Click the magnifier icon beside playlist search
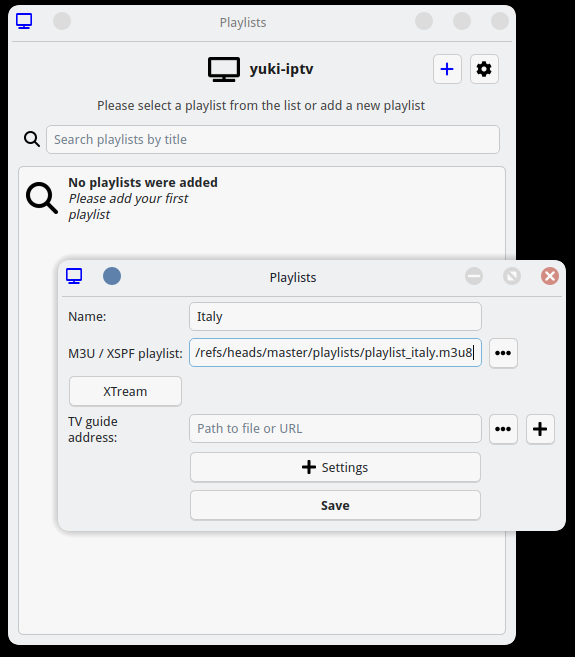This screenshot has height=657, width=575. point(32,139)
